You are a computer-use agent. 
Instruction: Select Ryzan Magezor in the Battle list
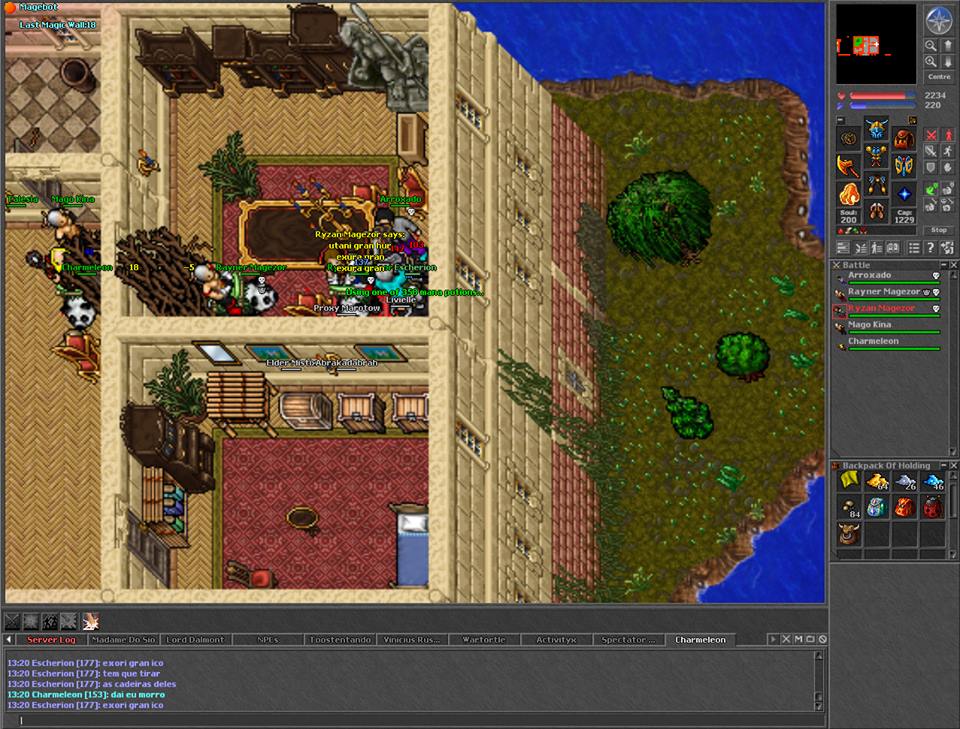coord(888,310)
